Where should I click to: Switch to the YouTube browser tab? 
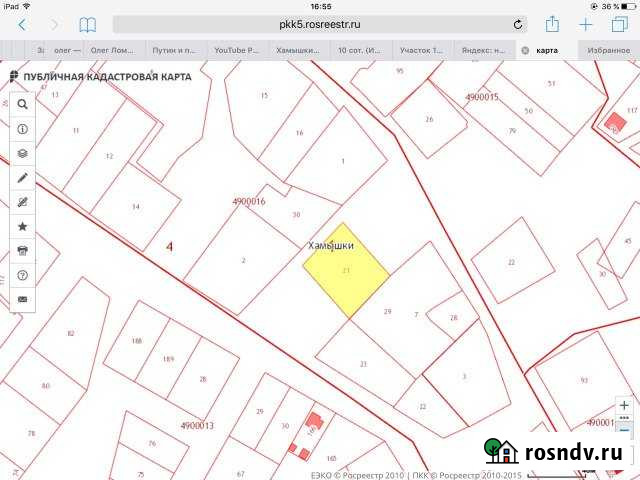pos(238,49)
